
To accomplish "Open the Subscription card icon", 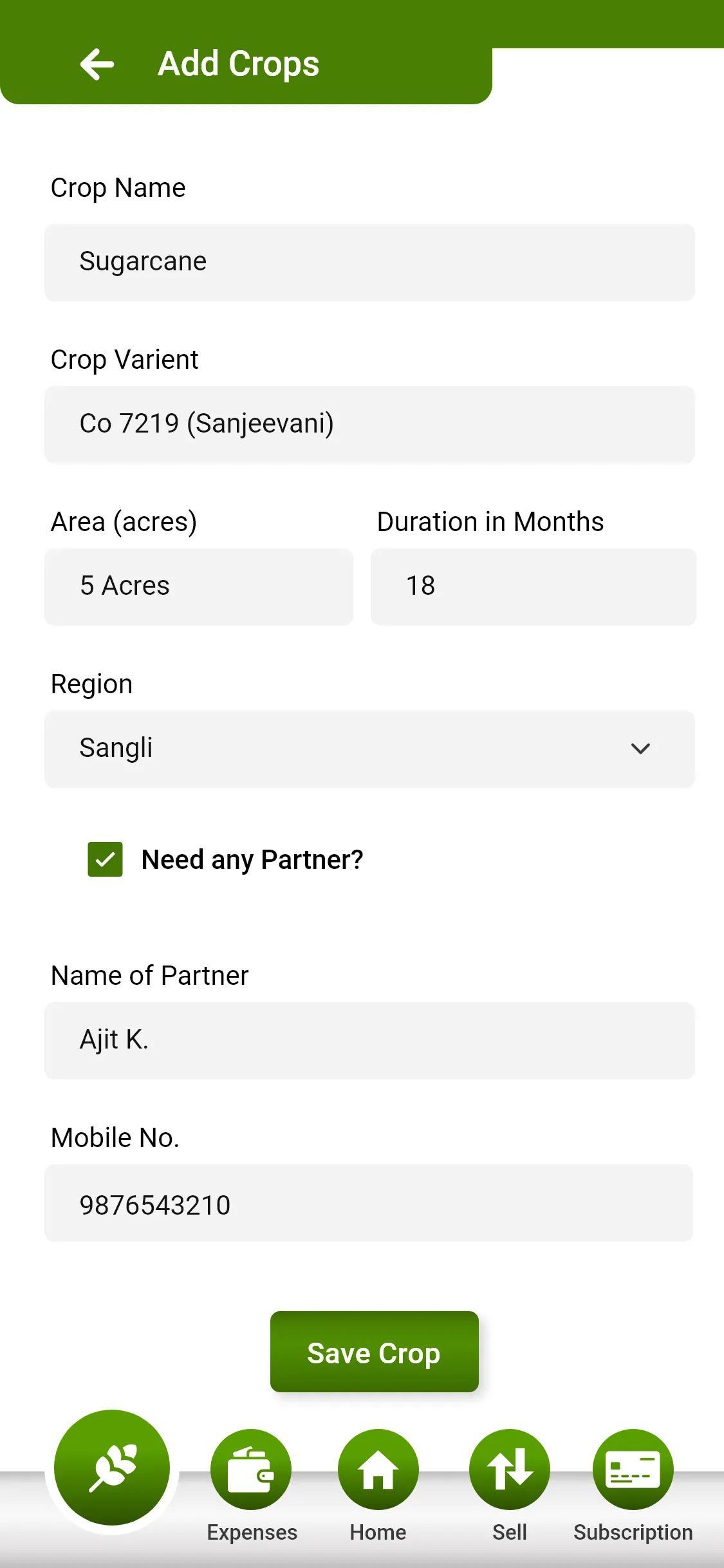I will pyautogui.click(x=633, y=1470).
